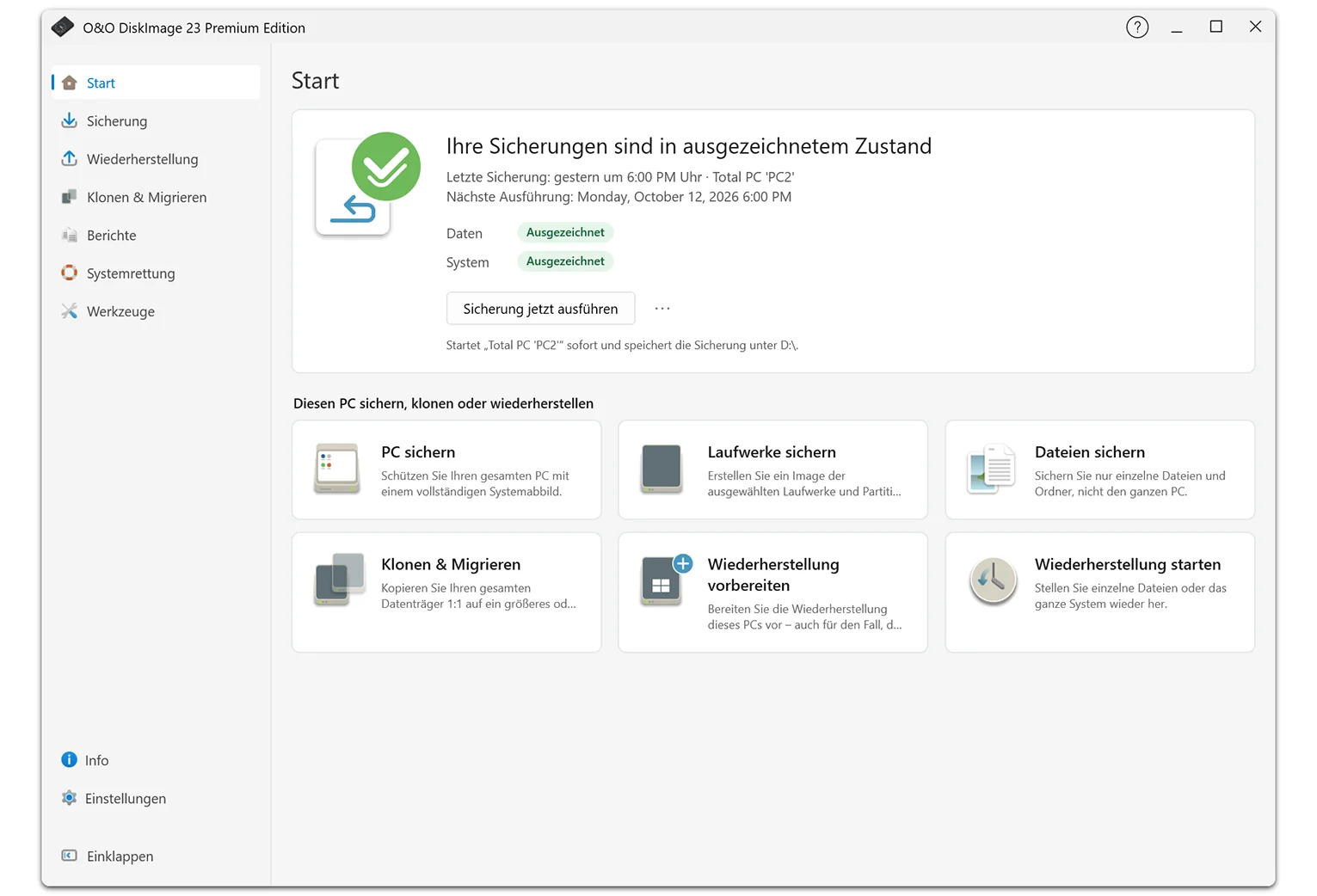Click the Wiederherstellung upload arrow icon
The image size is (1317, 896).
70,159
